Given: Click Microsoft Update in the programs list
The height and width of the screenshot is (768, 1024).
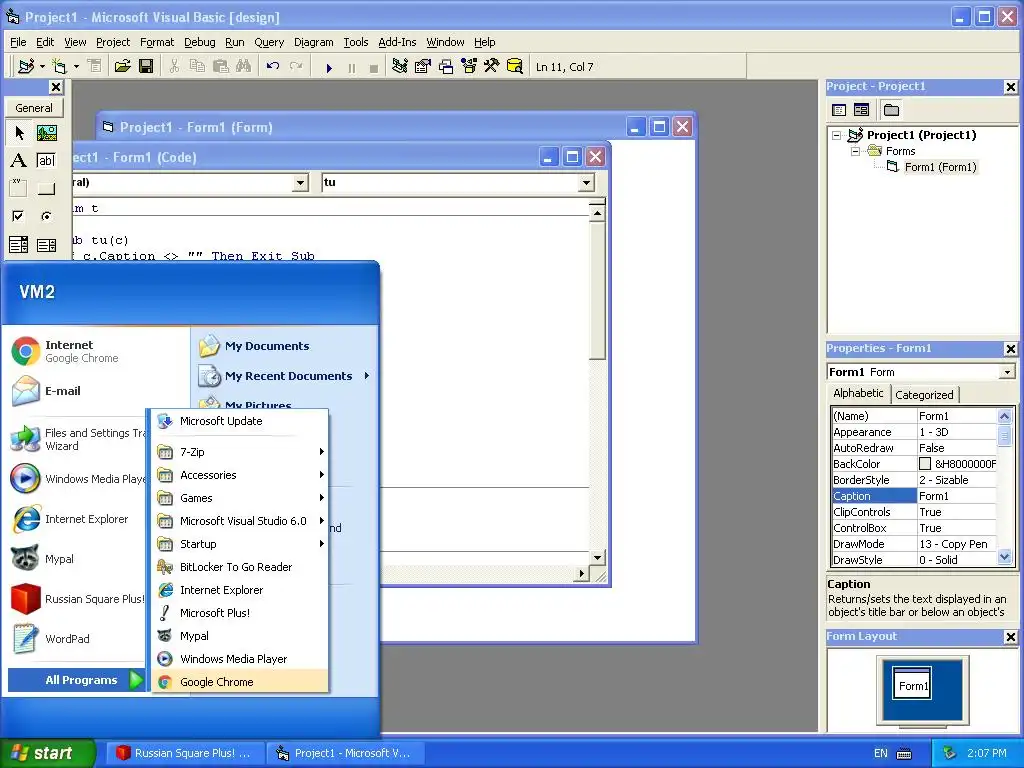Looking at the screenshot, I should tap(240, 421).
